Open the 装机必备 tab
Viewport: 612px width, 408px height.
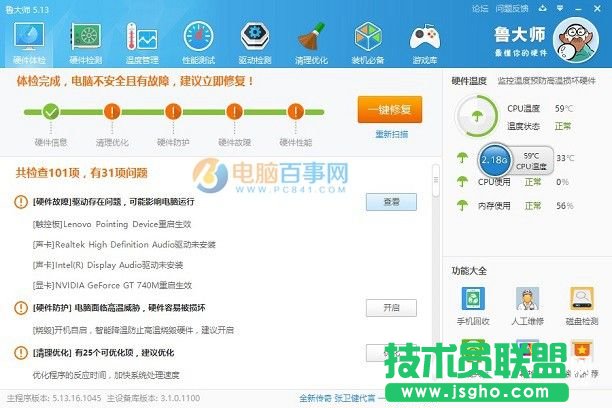click(x=368, y=43)
